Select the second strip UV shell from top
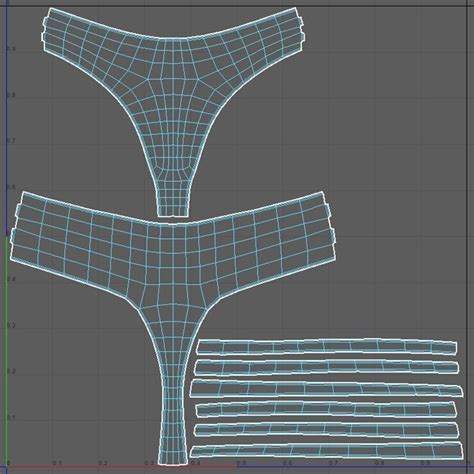 (x=326, y=367)
